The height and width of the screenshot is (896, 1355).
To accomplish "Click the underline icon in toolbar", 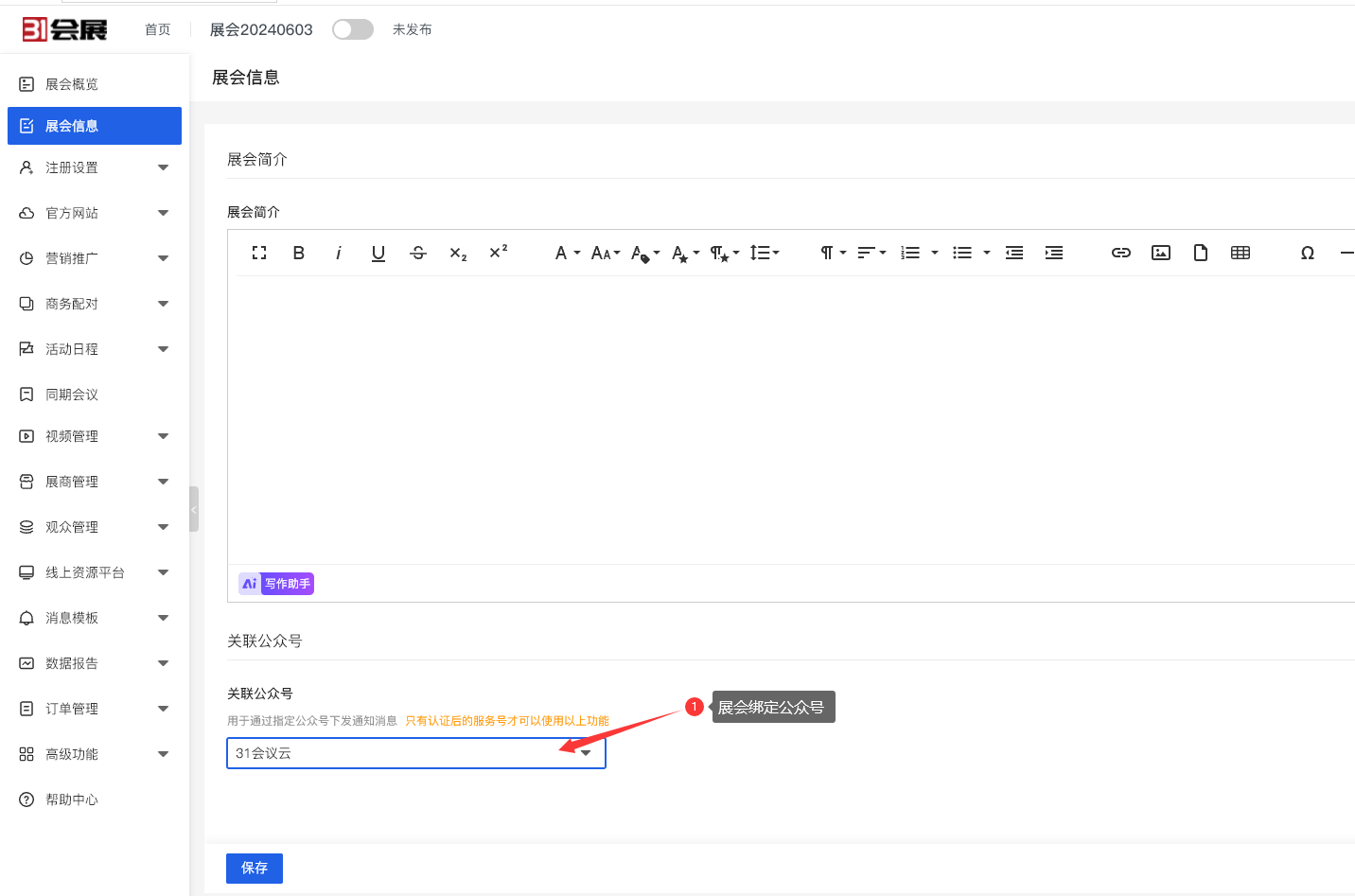I will coord(378,253).
